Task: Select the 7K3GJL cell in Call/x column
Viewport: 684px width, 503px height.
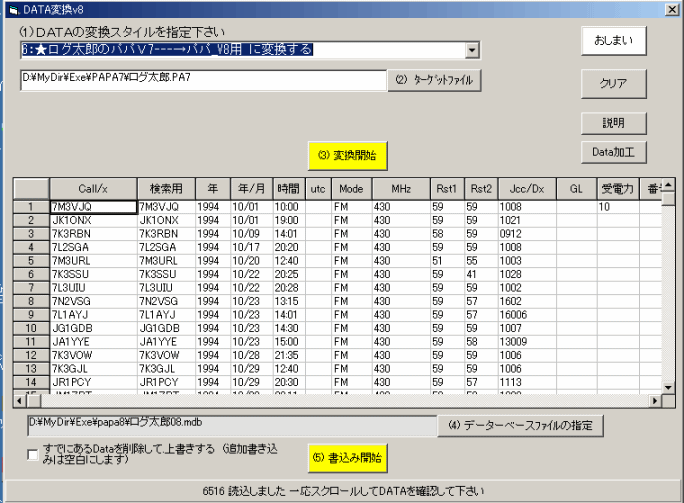Action: (93, 369)
